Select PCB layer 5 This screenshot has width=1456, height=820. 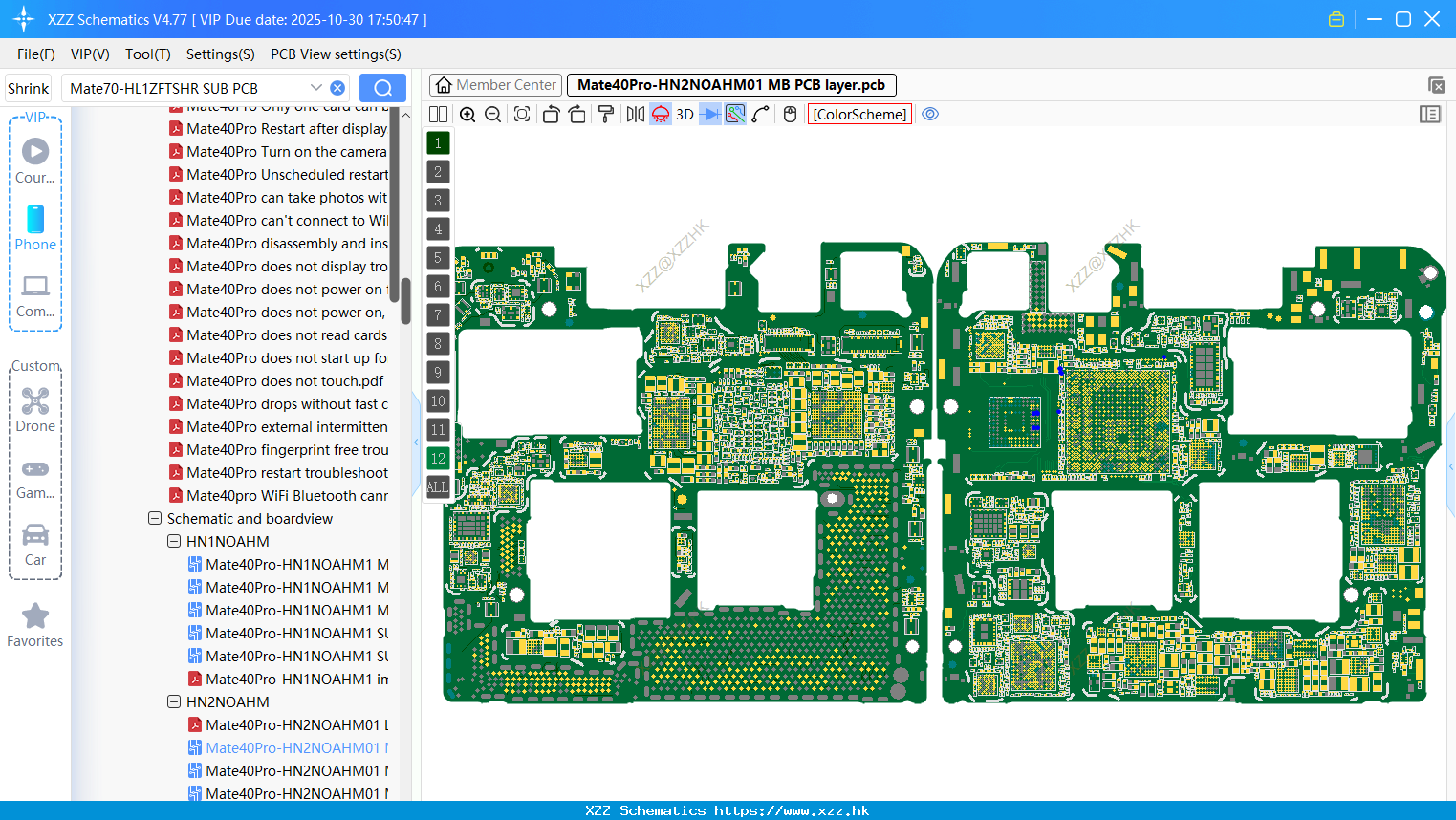coord(438,258)
